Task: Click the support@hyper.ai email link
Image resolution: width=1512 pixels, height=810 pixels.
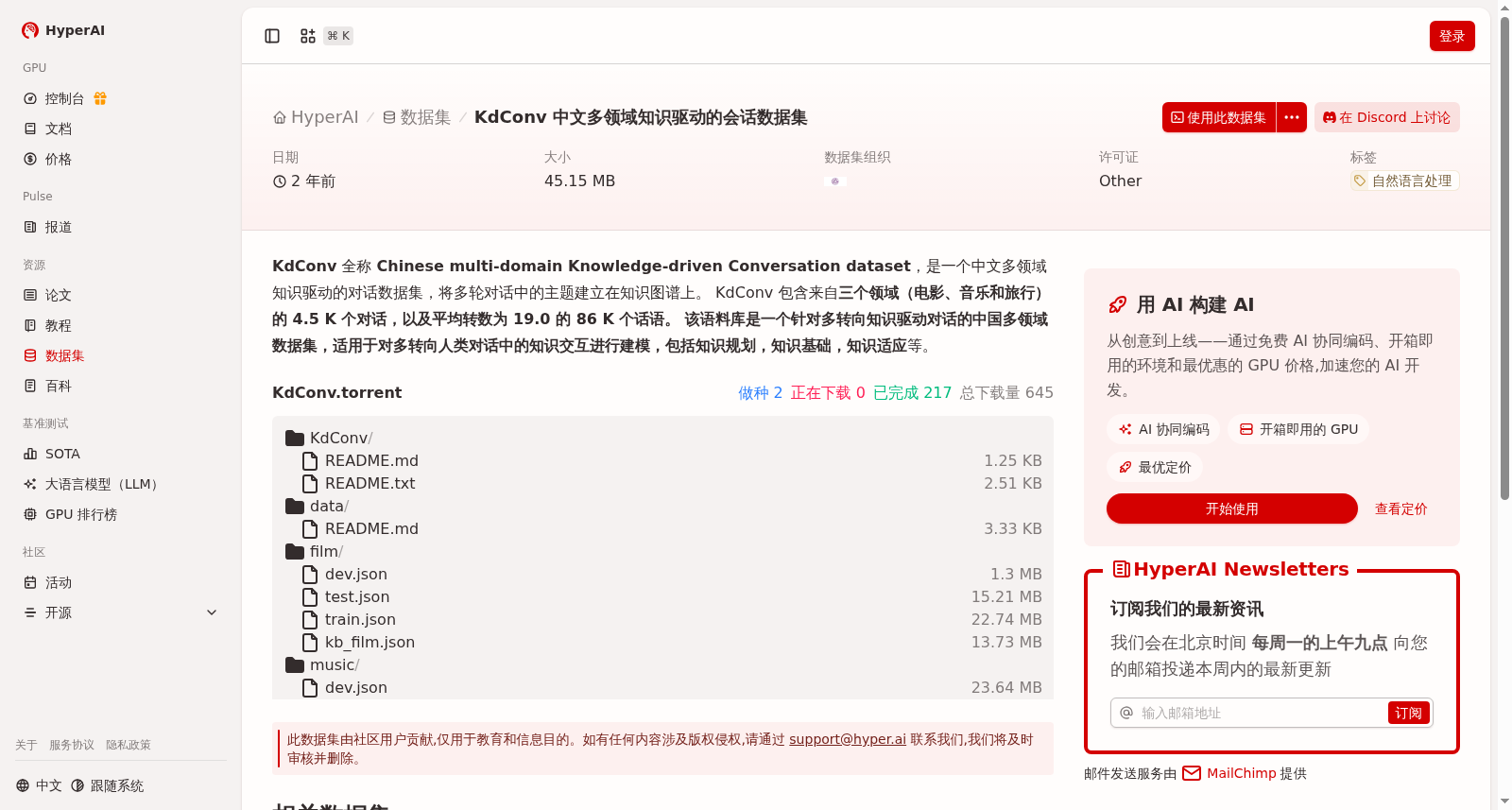Action: pyautogui.click(x=848, y=739)
